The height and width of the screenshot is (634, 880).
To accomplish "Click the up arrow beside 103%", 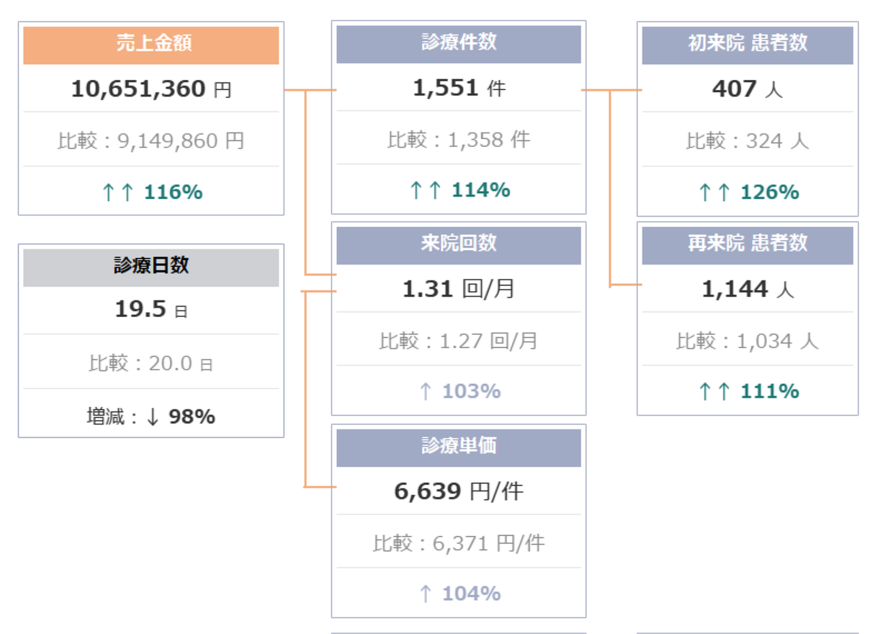I will (425, 391).
